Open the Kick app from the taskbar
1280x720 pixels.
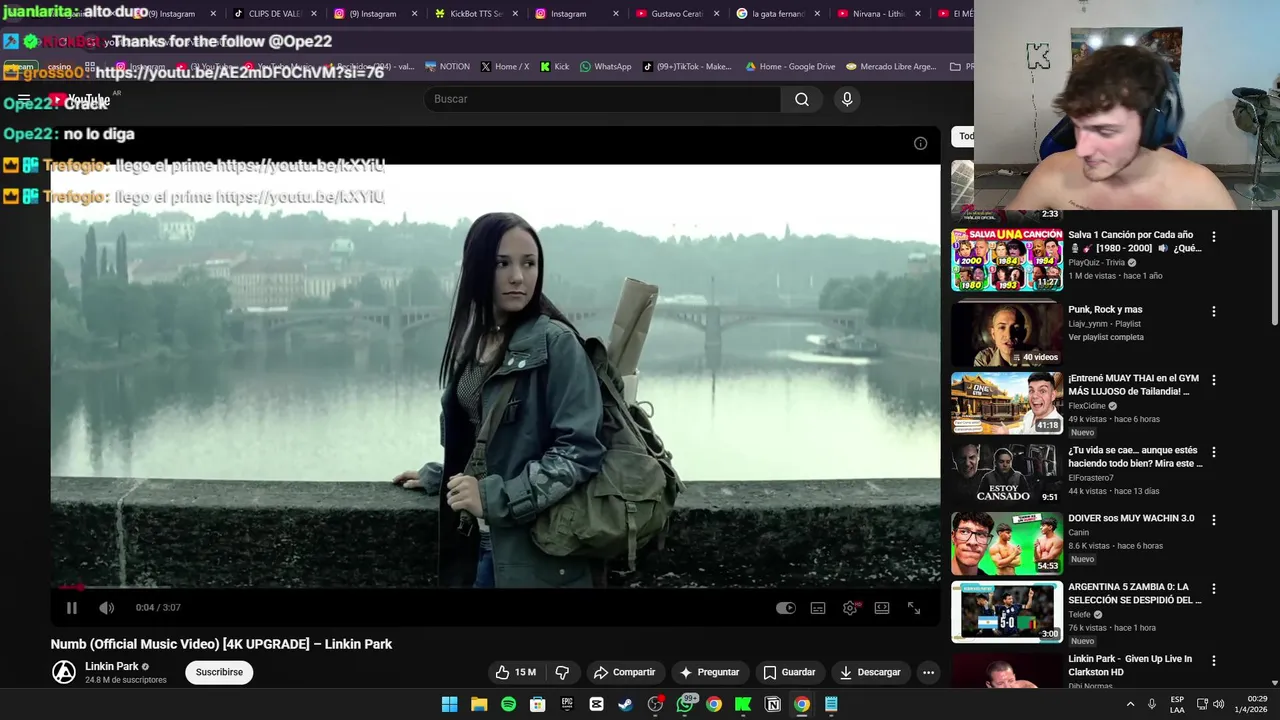point(743,704)
